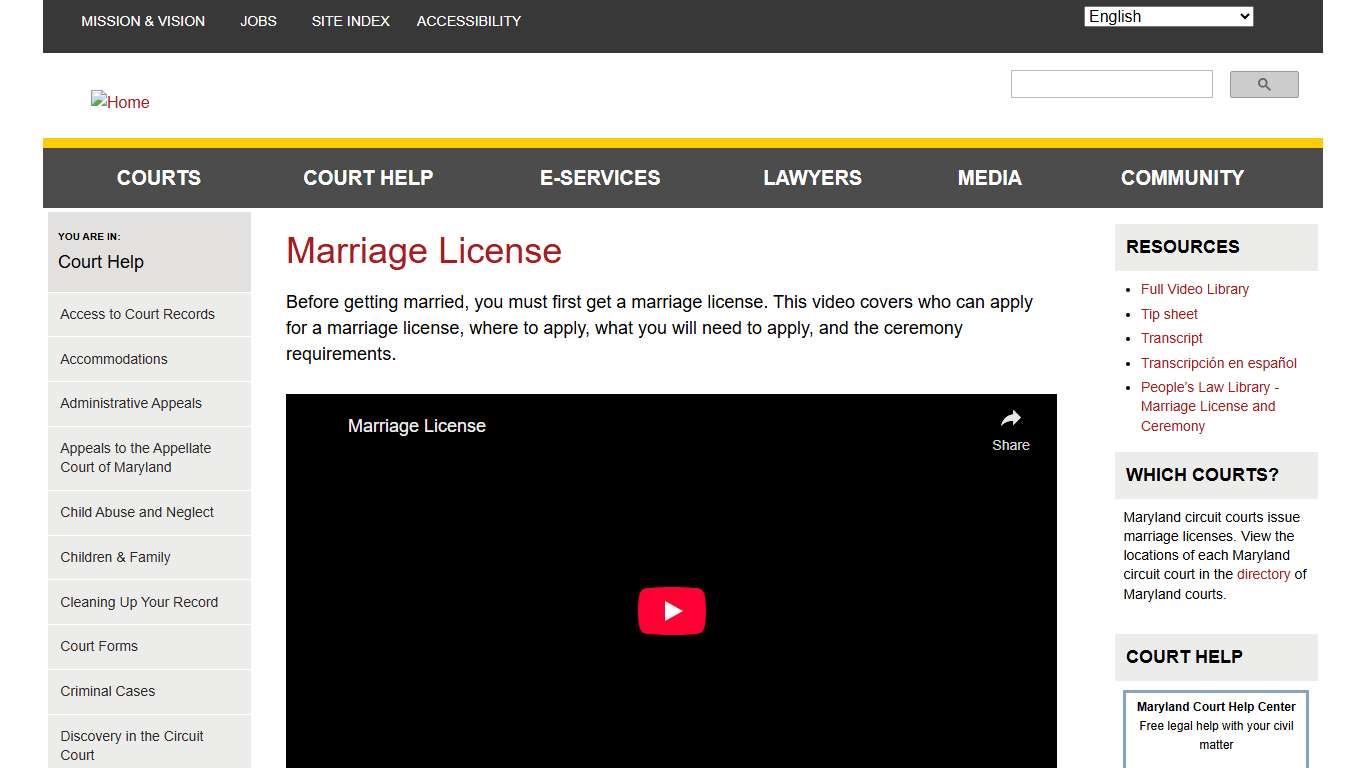The width and height of the screenshot is (1366, 768).
Task: Click inside the search input field
Action: 1111,84
